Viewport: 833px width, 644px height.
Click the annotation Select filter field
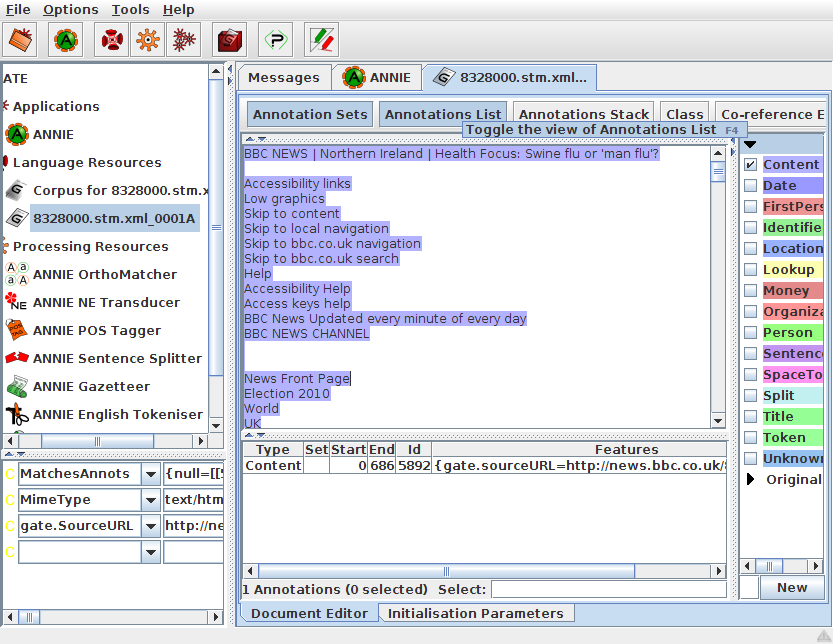click(609, 589)
